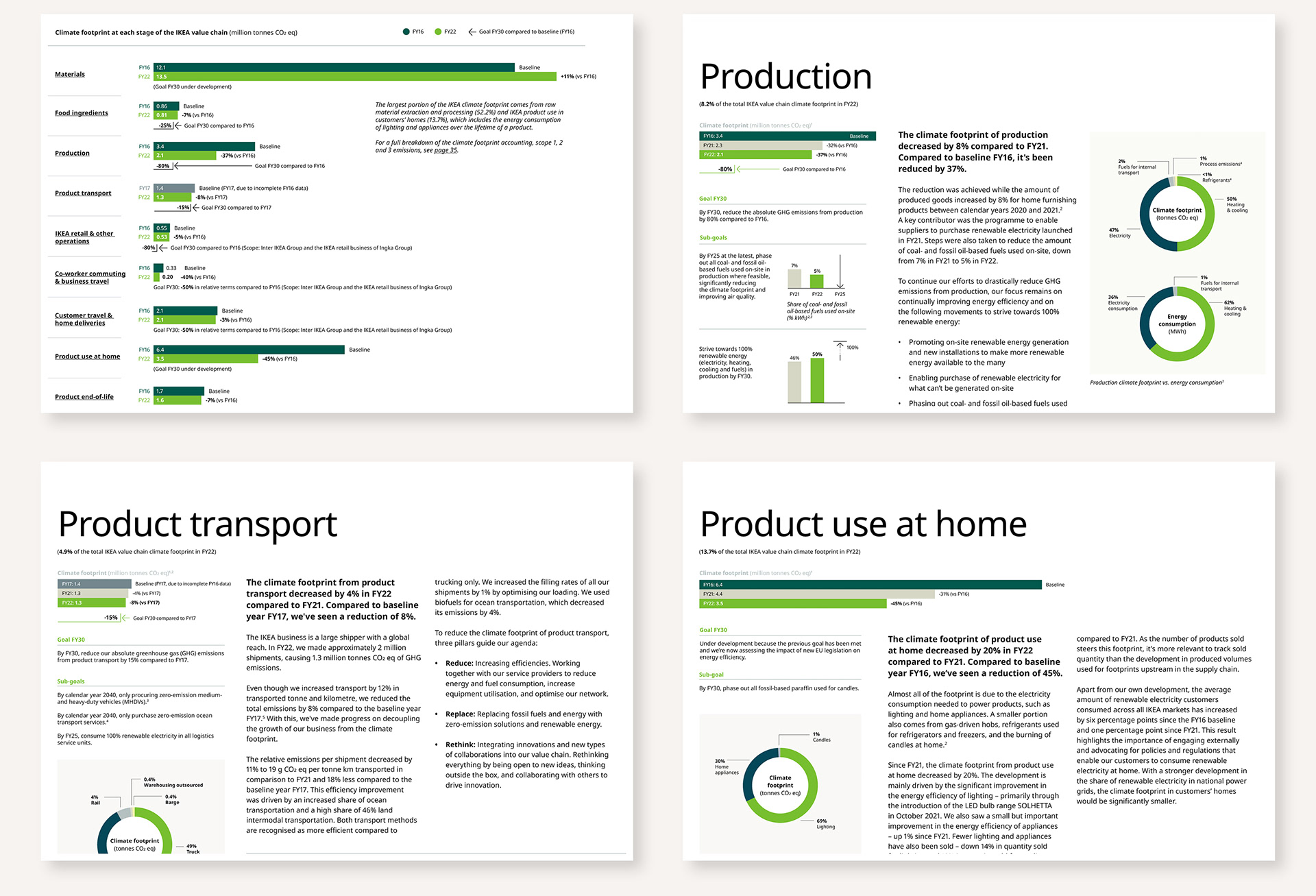This screenshot has width=1316, height=896.
Task: Click the 'Production' link in the chart list
Action: tap(72, 153)
